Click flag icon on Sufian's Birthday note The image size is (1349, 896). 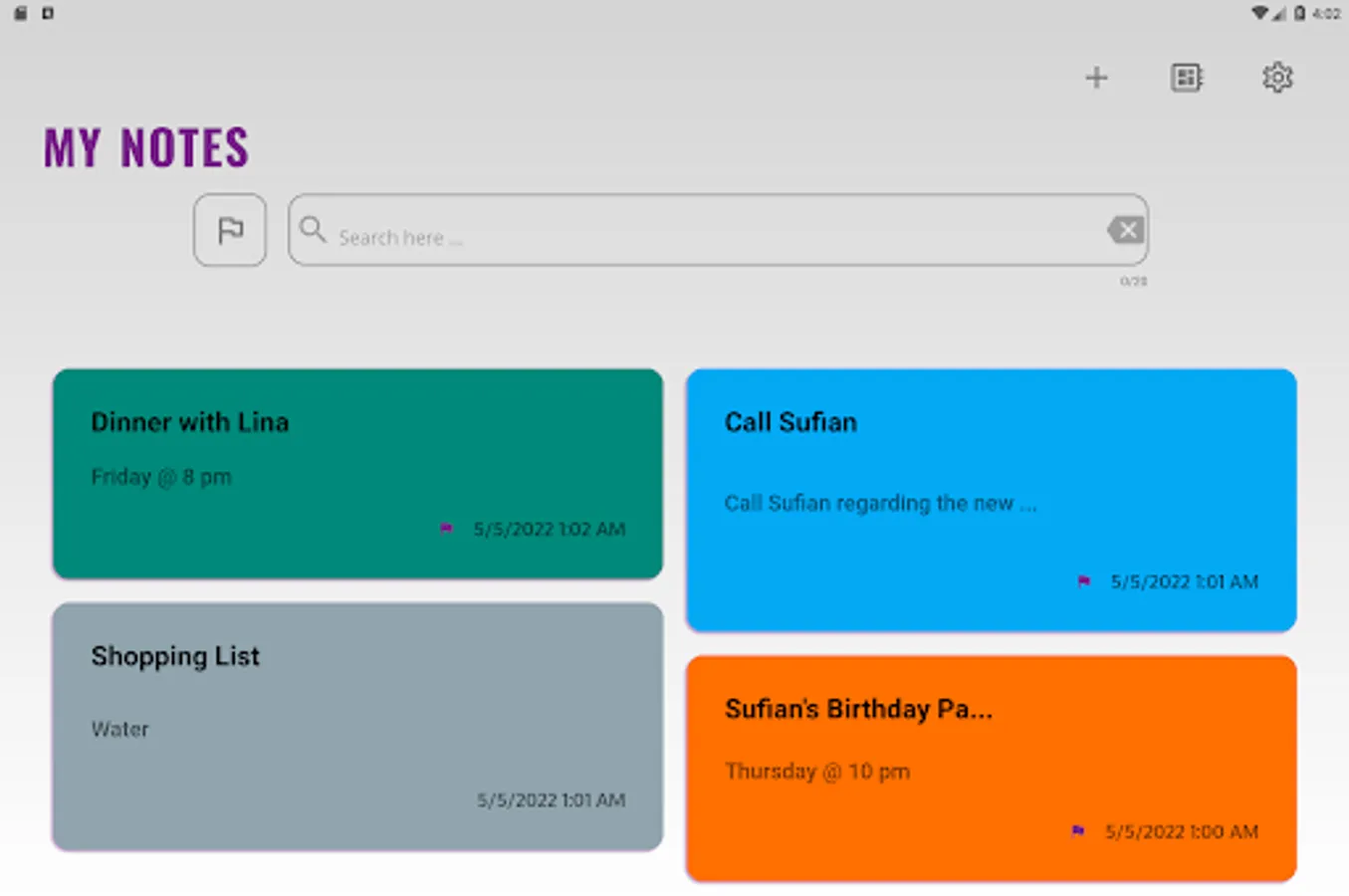coord(1077,831)
